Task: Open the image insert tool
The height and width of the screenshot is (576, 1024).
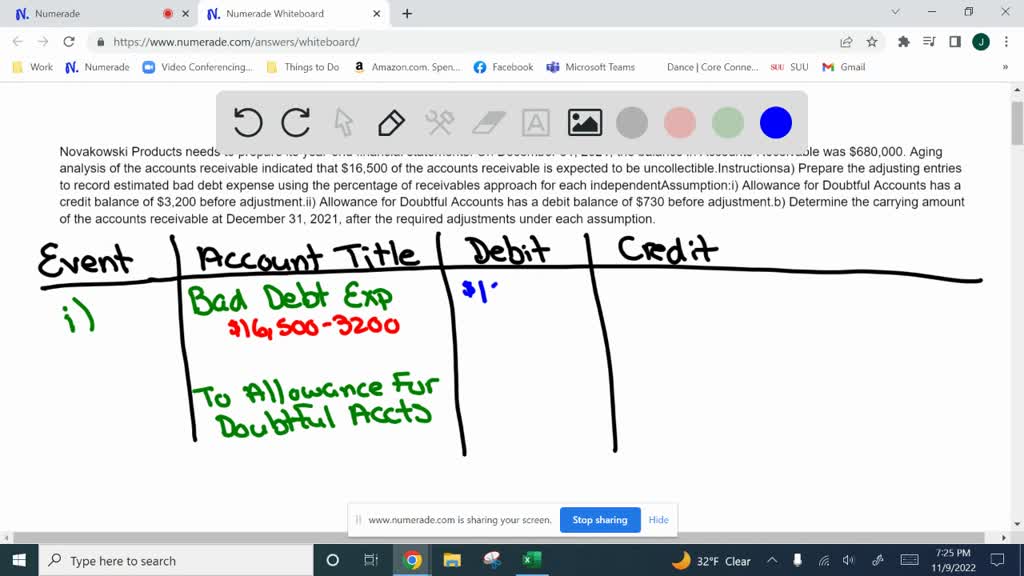Action: point(584,121)
